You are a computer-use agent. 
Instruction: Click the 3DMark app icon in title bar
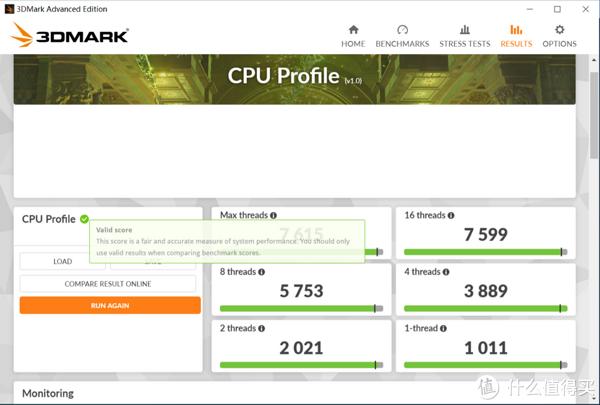9,9
